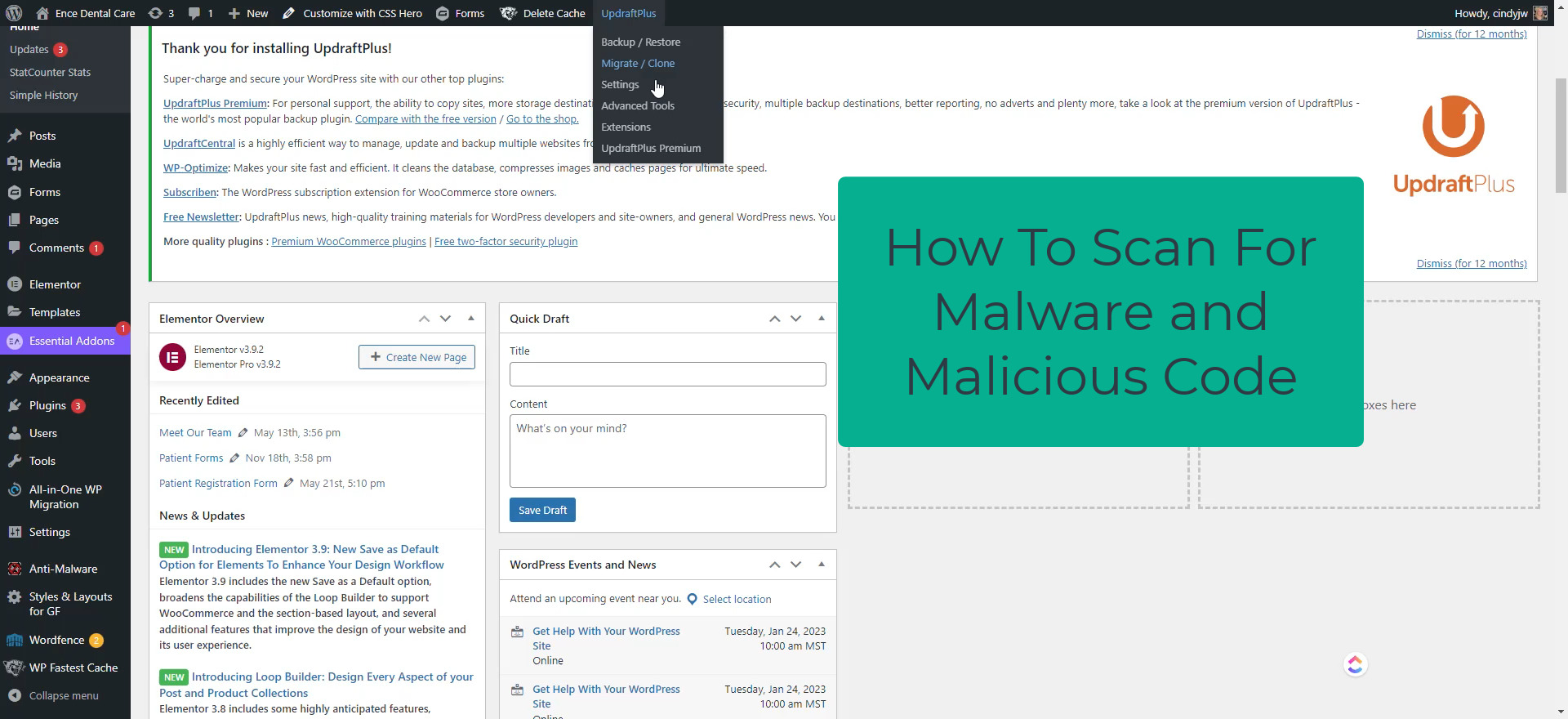Screen dimensions: 1568x719
Task: Open the WP Fastest Cache icon in sidebar
Action: click(15, 668)
